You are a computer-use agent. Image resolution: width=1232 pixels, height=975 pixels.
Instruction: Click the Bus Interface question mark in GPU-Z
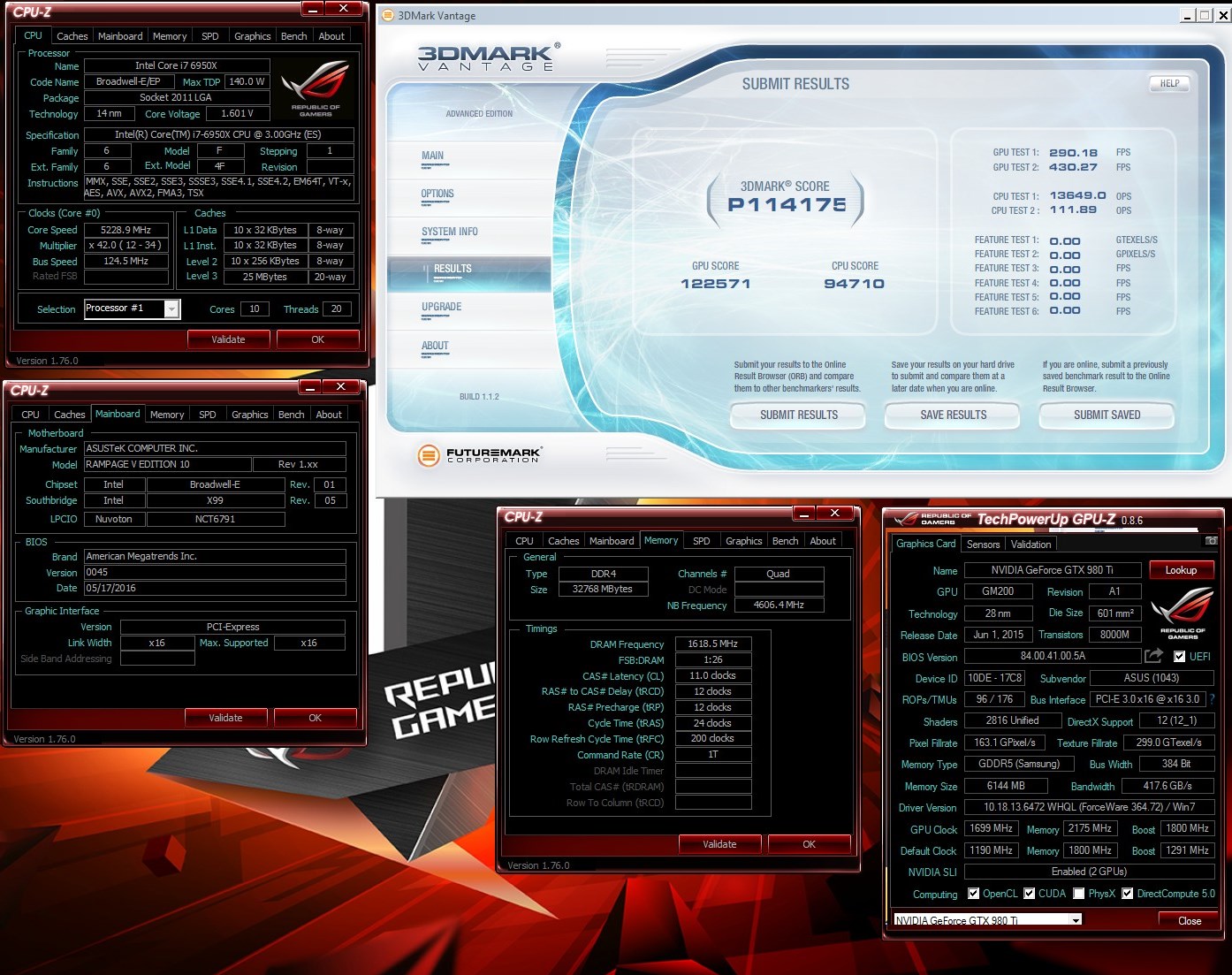[1212, 699]
